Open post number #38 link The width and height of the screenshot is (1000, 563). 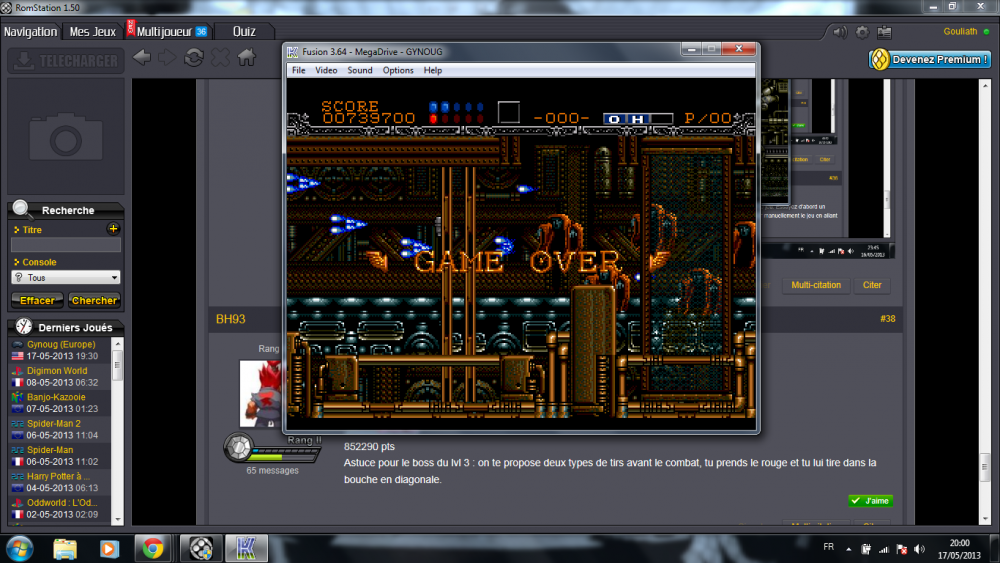tap(887, 318)
